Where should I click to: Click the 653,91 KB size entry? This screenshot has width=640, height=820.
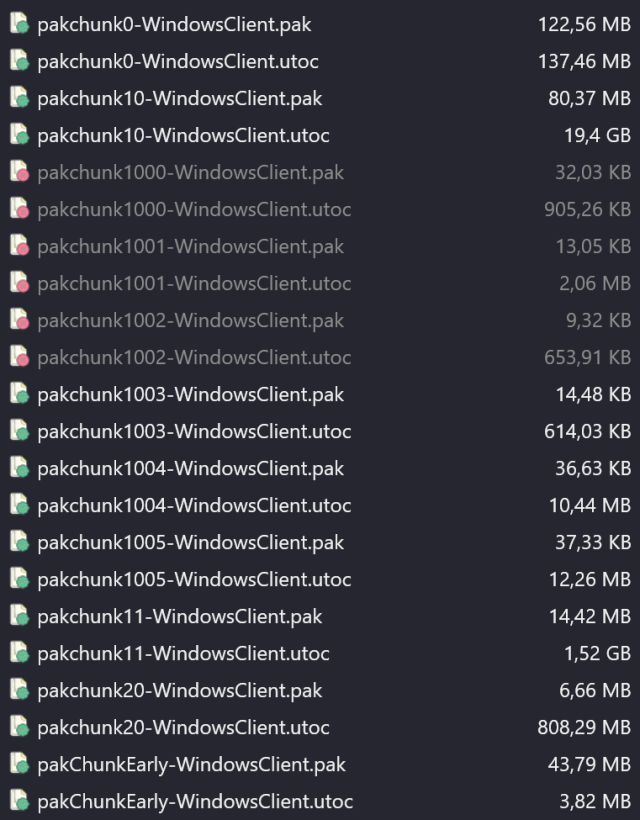tap(587, 357)
